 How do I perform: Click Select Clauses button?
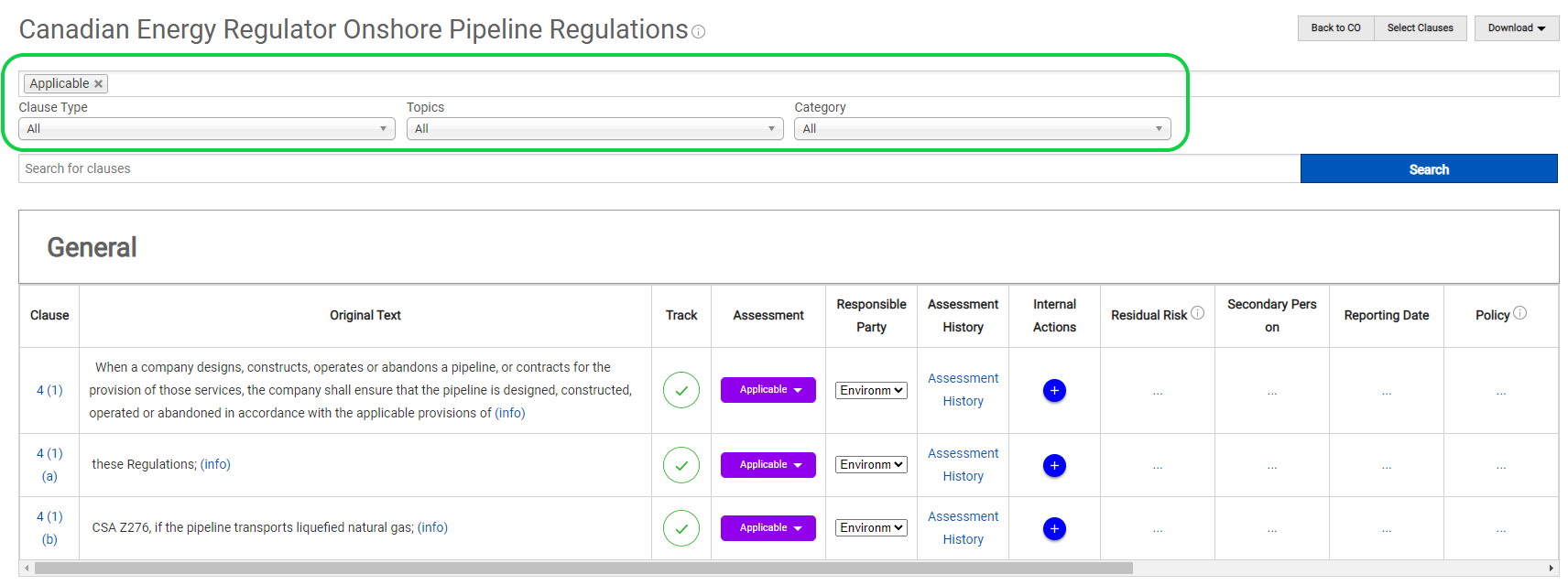pyautogui.click(x=1420, y=28)
